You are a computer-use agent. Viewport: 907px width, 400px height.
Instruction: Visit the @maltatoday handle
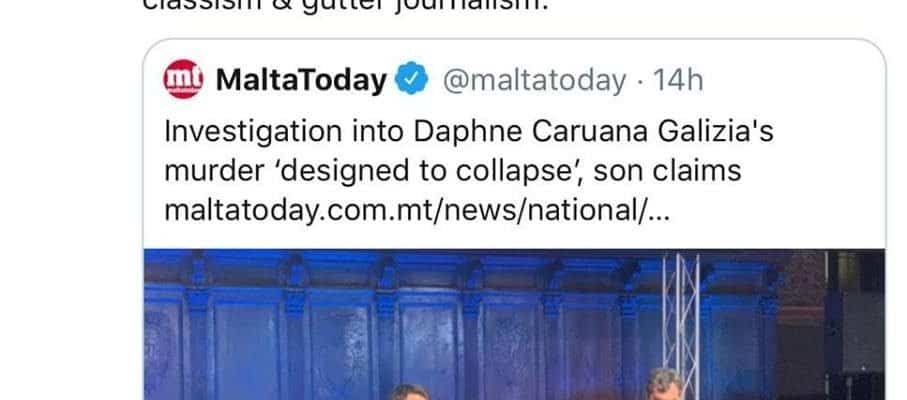534,80
